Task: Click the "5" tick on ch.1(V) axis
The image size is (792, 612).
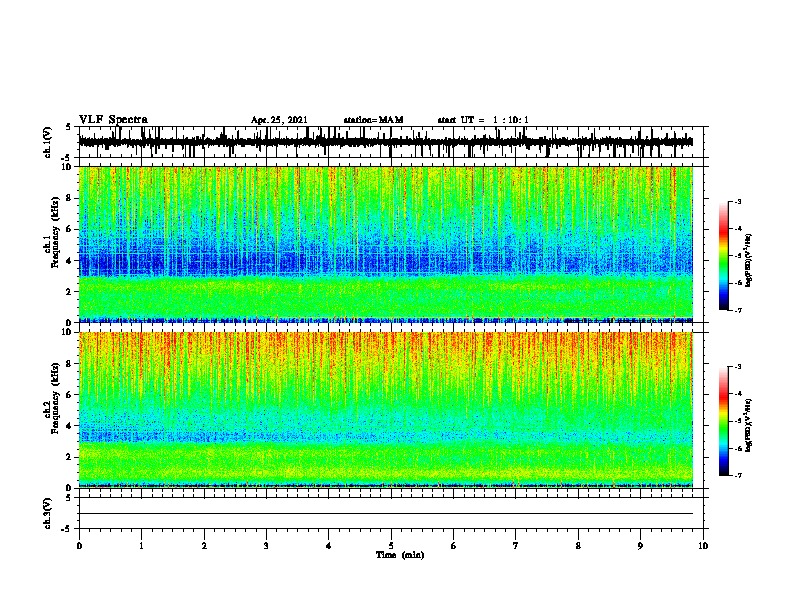Action: [x=68, y=127]
